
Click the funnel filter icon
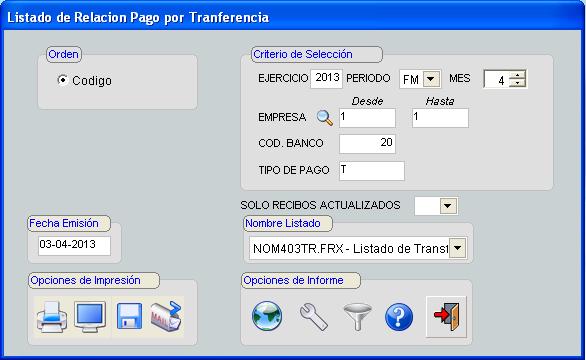click(x=357, y=317)
